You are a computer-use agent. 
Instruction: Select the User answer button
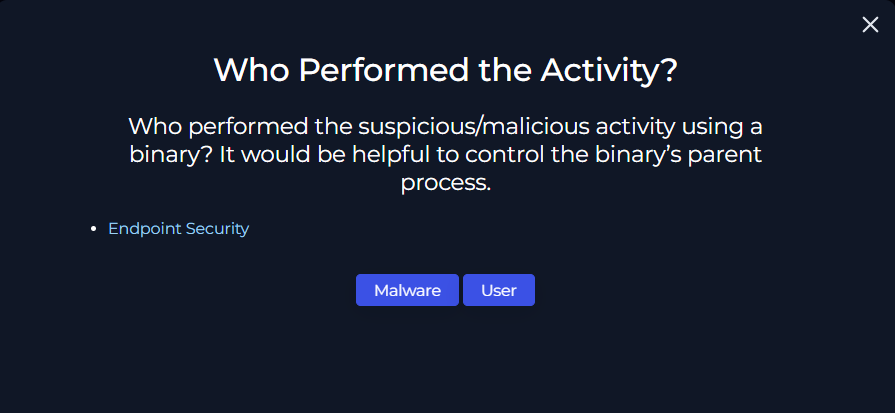[x=498, y=290]
